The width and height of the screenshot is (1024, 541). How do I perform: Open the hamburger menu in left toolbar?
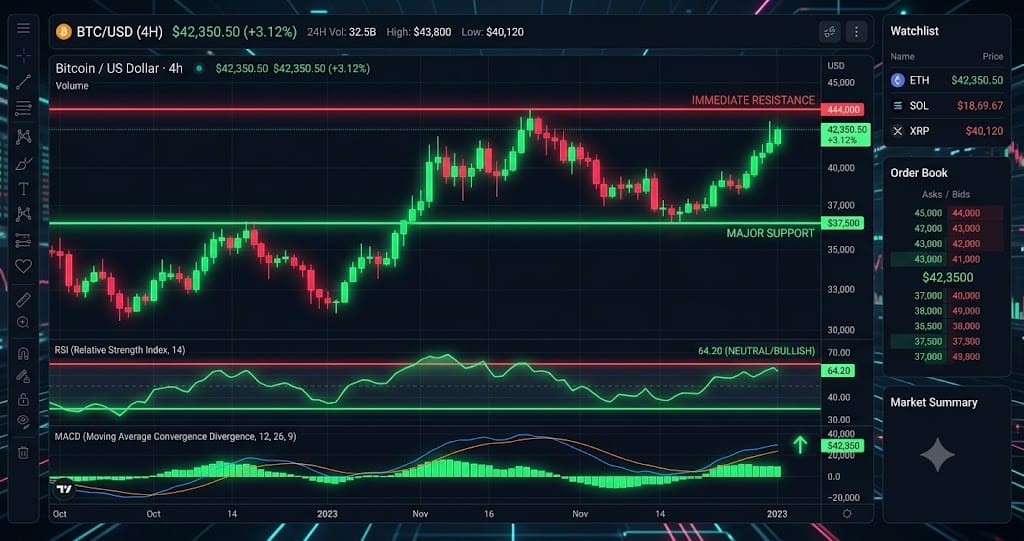click(x=24, y=28)
